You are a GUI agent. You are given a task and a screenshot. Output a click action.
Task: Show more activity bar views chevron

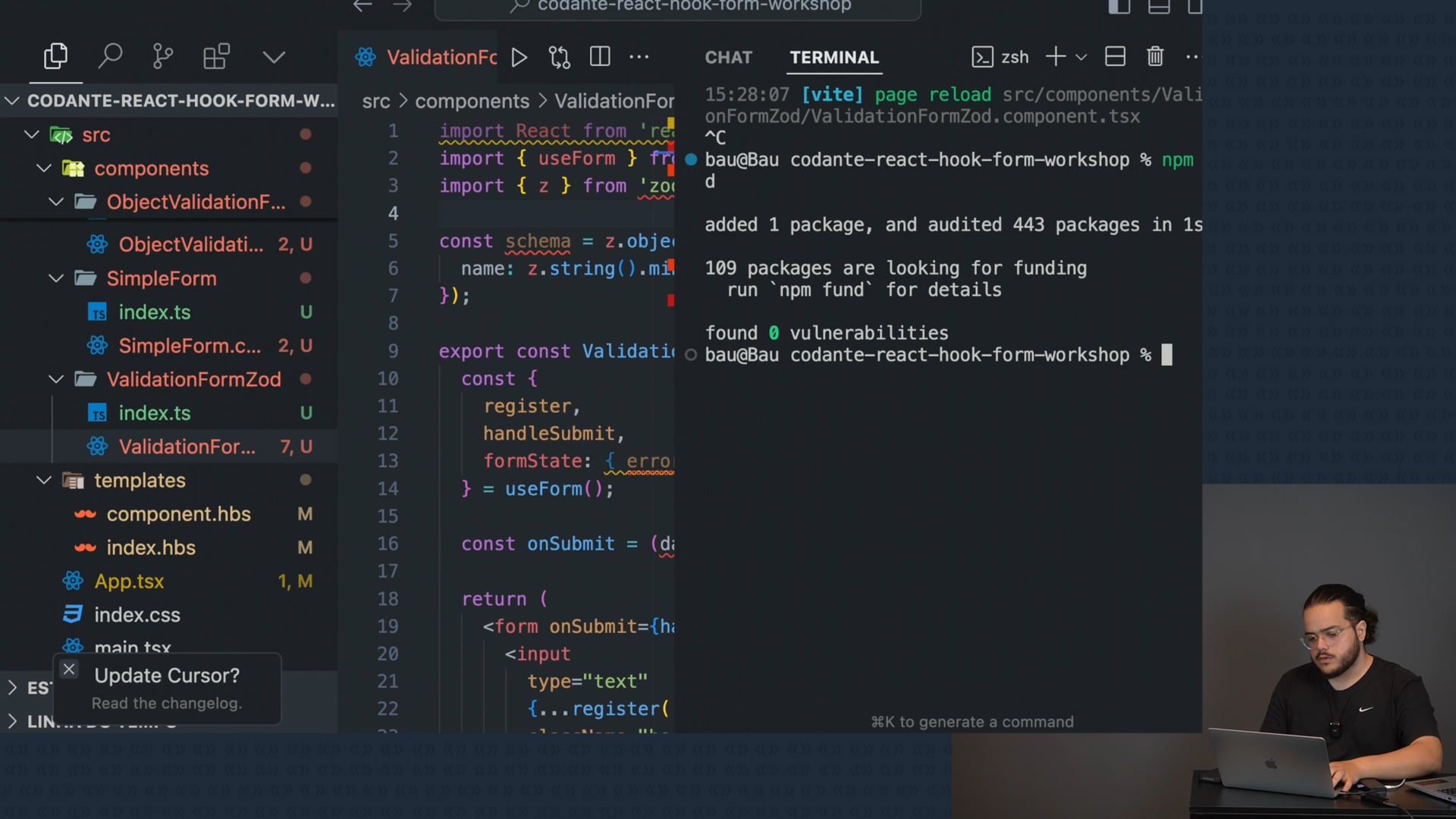pos(274,57)
